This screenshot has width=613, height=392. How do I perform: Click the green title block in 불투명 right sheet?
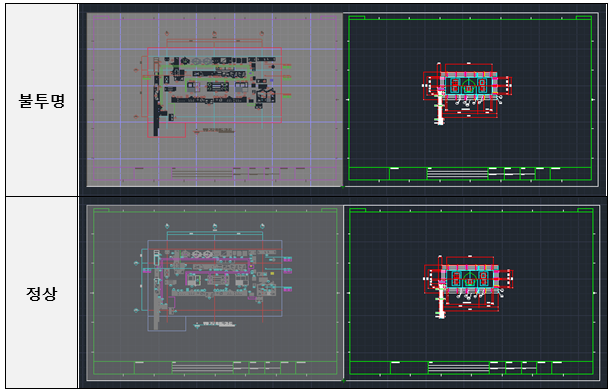click(x=470, y=174)
